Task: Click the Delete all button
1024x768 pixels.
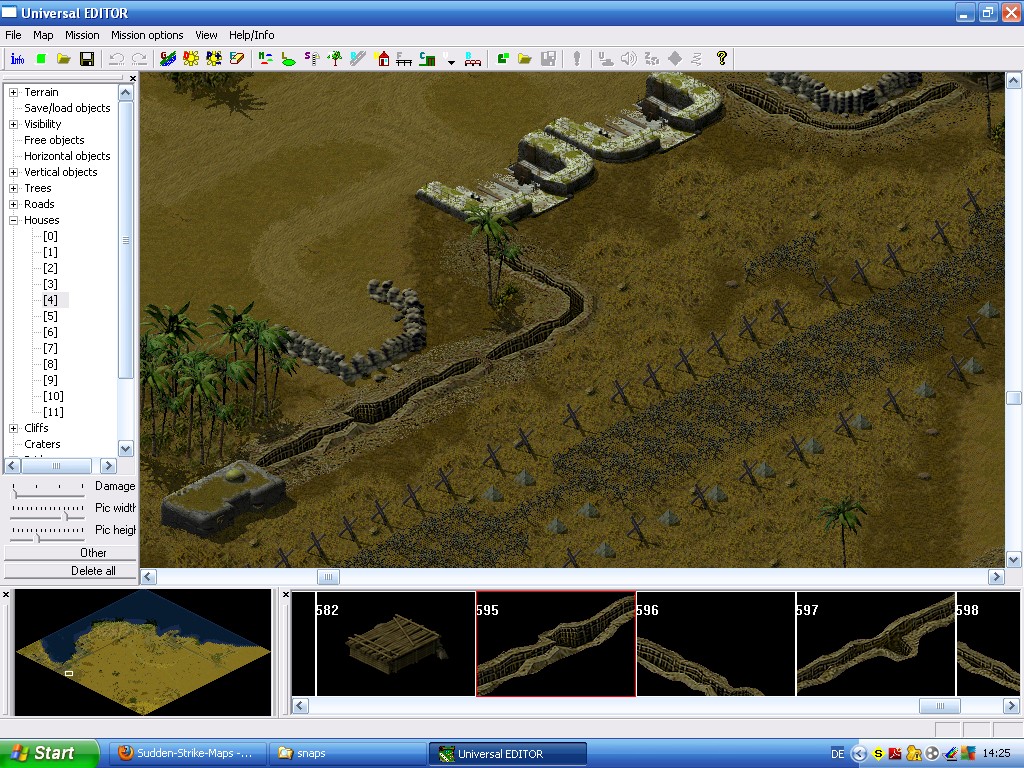Action: tap(71, 571)
